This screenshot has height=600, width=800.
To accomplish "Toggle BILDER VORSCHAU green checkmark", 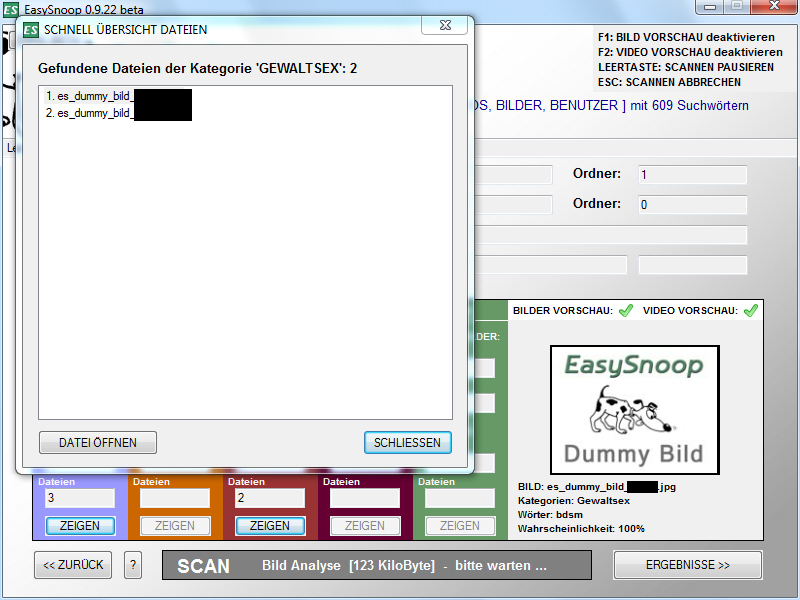I will pyautogui.click(x=626, y=310).
